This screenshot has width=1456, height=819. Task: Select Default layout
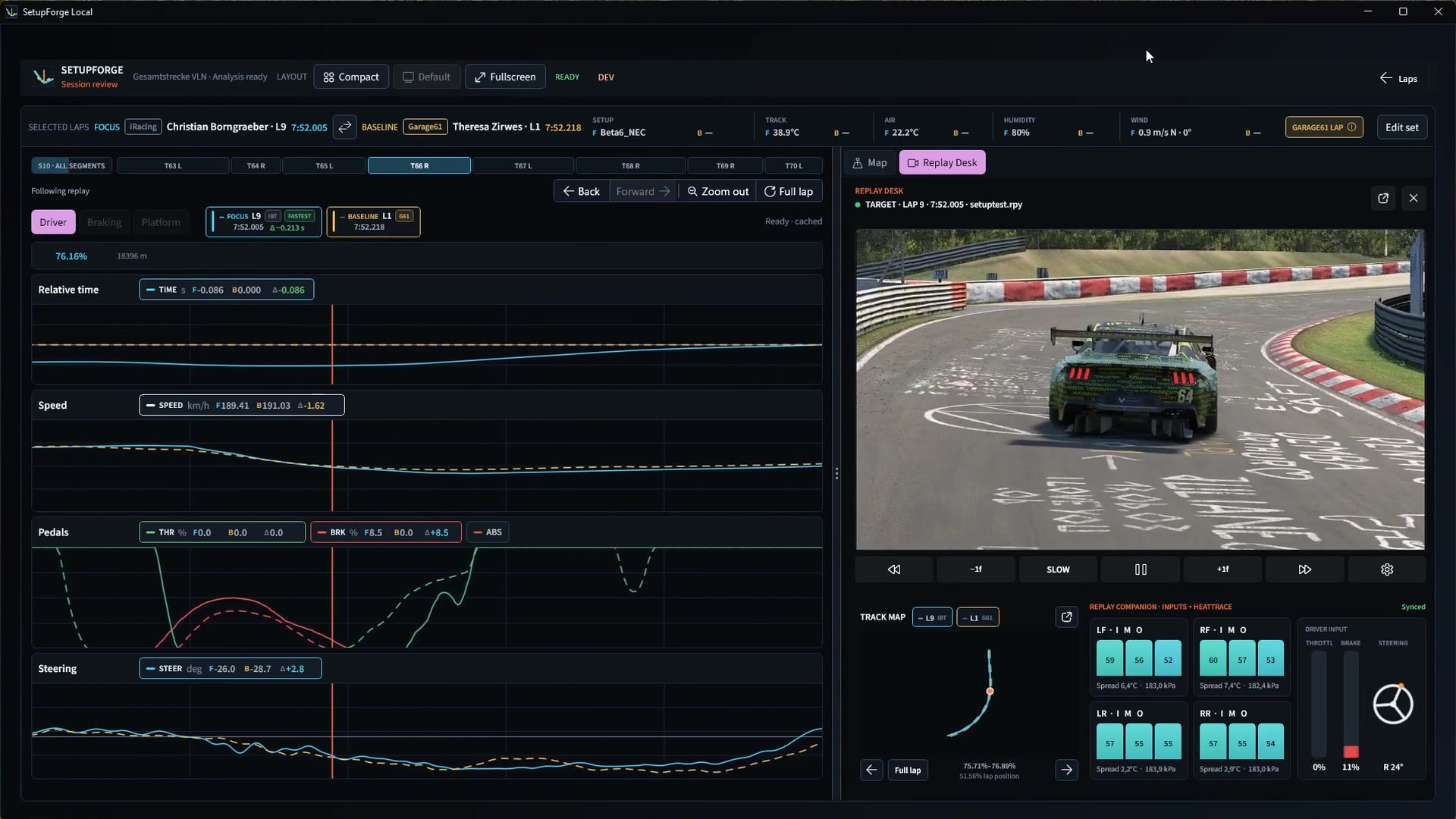coord(426,77)
